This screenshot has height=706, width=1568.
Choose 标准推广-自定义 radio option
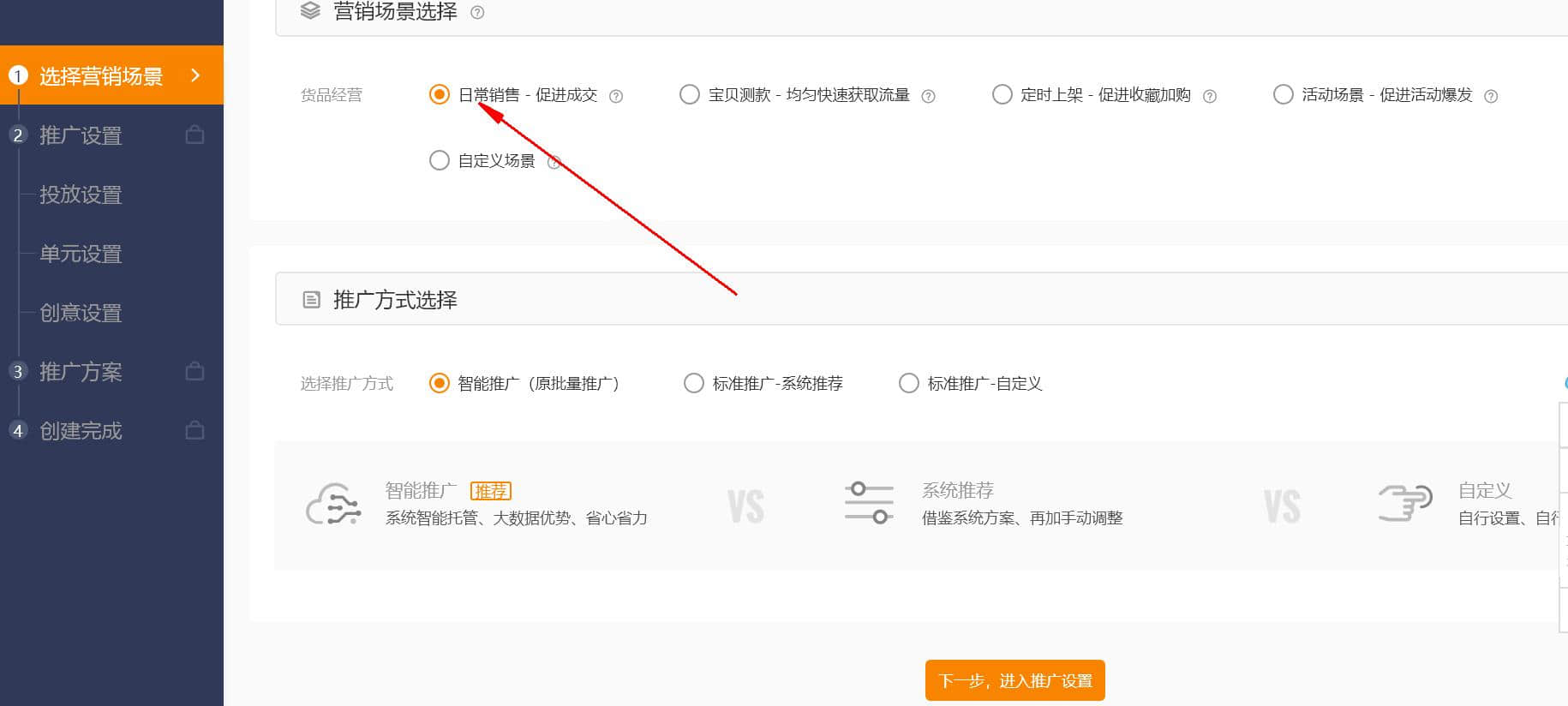(909, 383)
